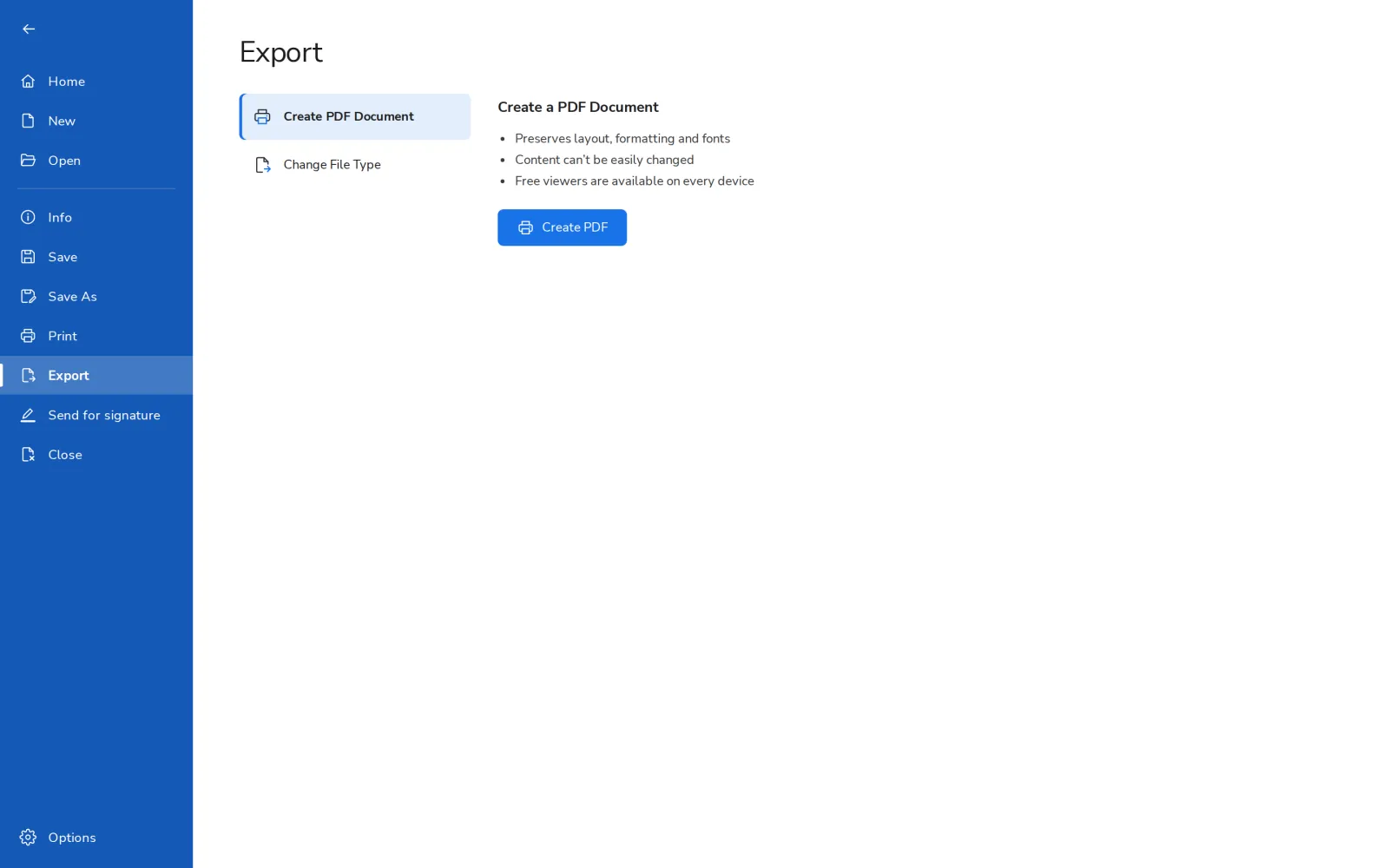
Task: Click 'Preserves layout, formatting and fonts' text
Action: 622,139
